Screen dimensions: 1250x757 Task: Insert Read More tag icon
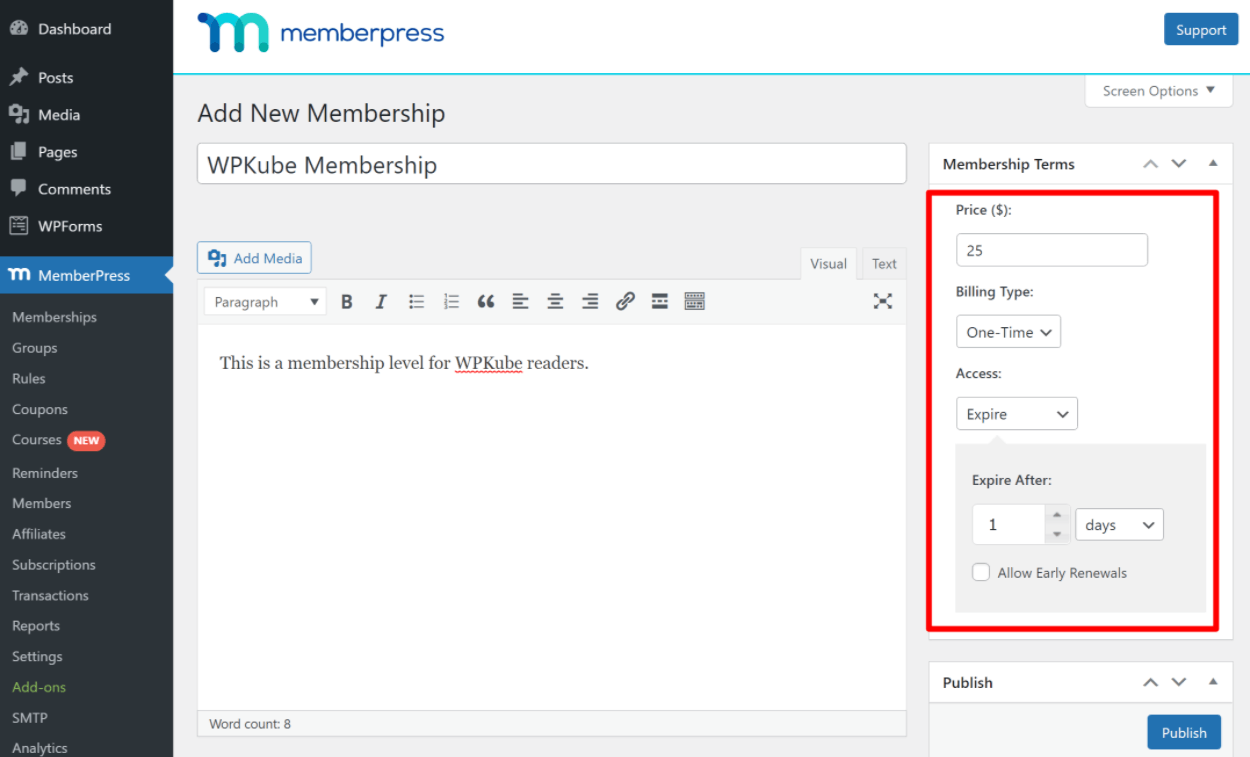[x=660, y=301]
